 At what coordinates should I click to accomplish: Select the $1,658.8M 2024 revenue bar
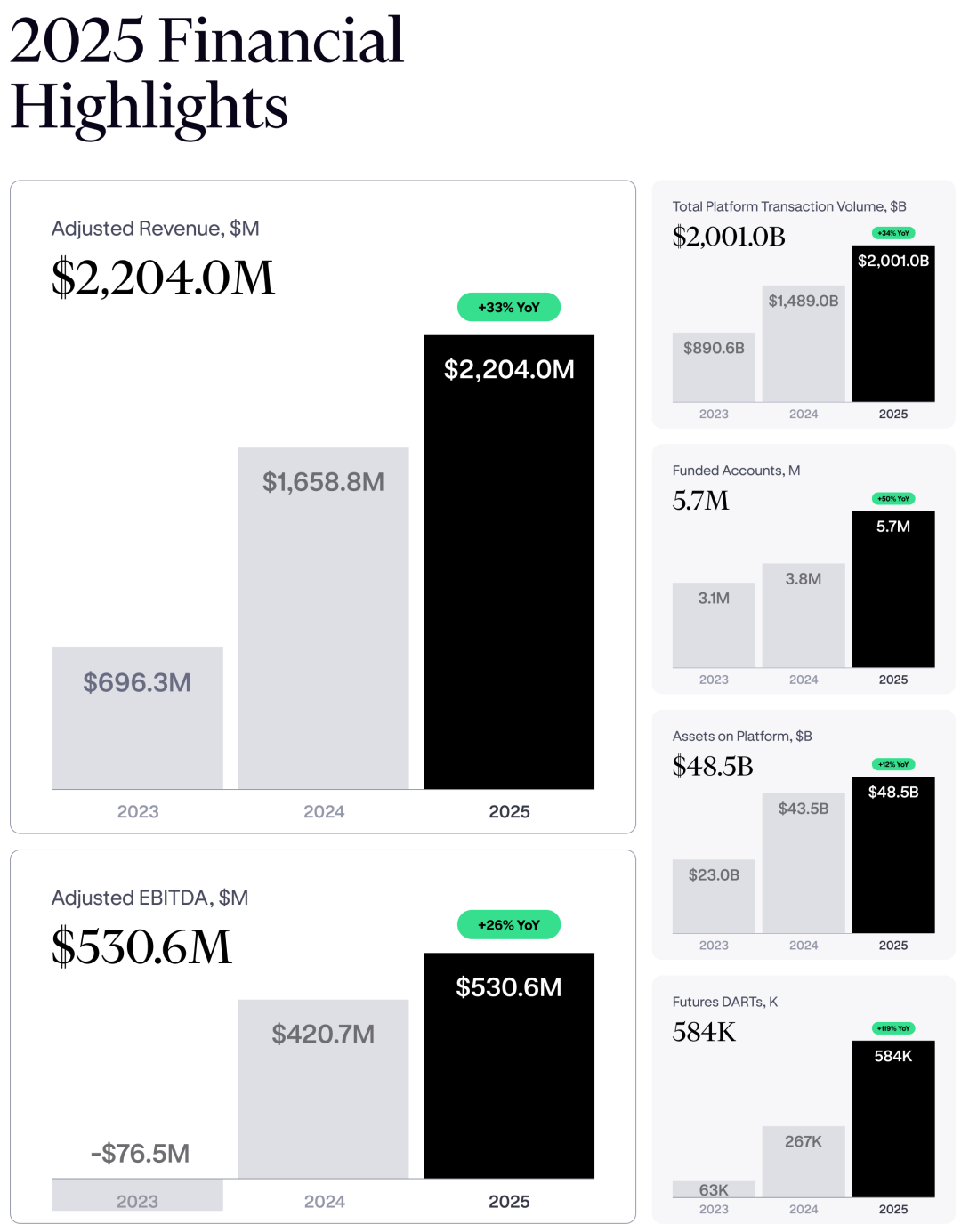tap(323, 618)
